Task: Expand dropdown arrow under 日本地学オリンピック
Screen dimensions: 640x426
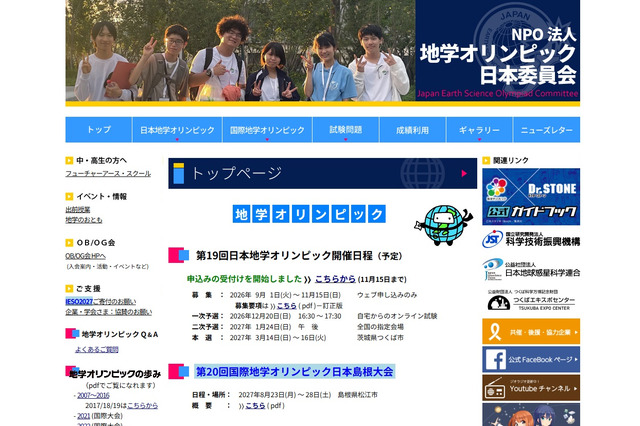Action: tap(177, 140)
